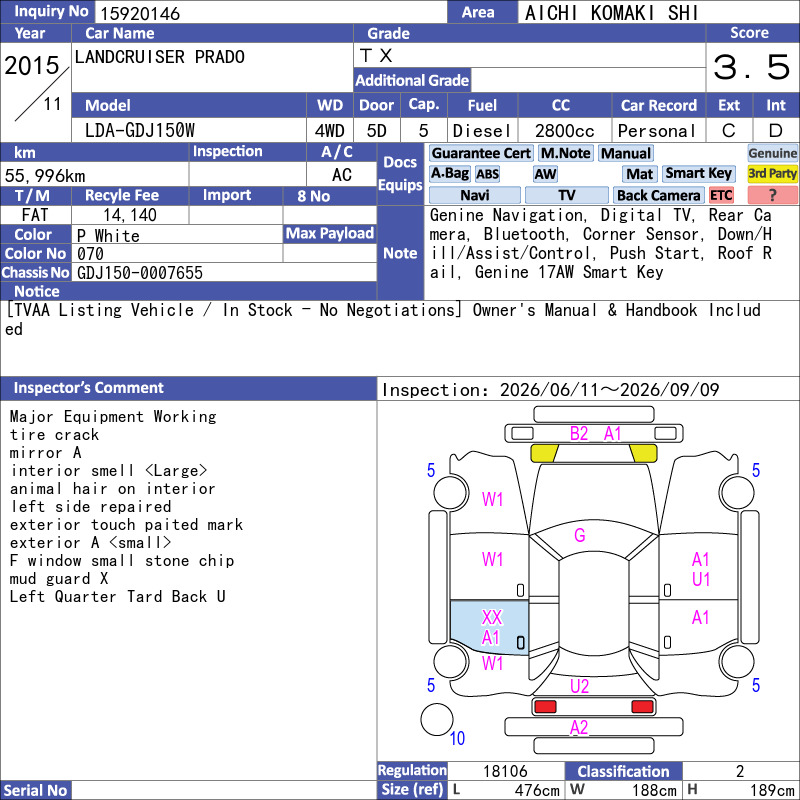This screenshot has height=800, width=800.
Task: Click the chassis number GDJ150-0007655 field
Action: 224,273
